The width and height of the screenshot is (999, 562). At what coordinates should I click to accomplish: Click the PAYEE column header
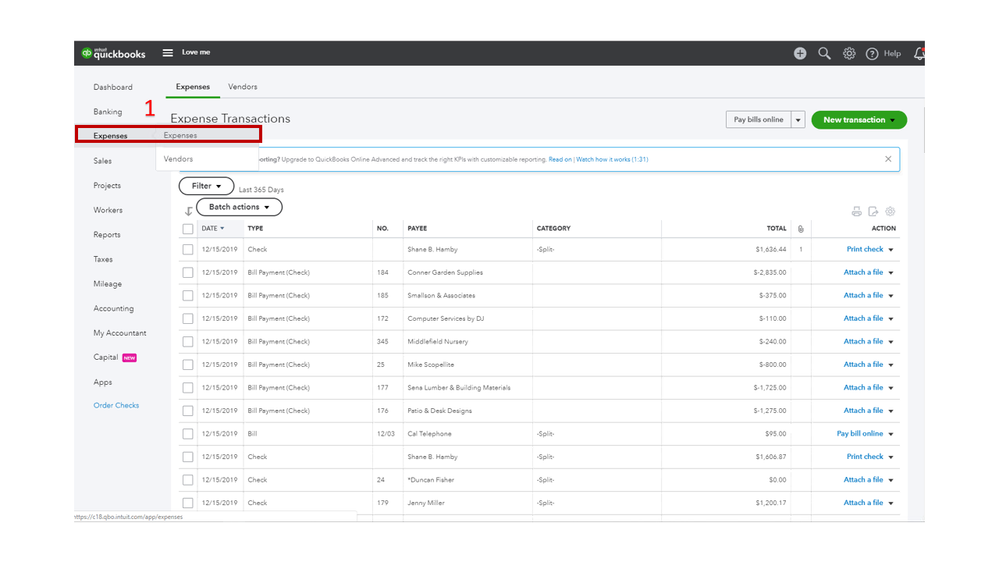[417, 228]
